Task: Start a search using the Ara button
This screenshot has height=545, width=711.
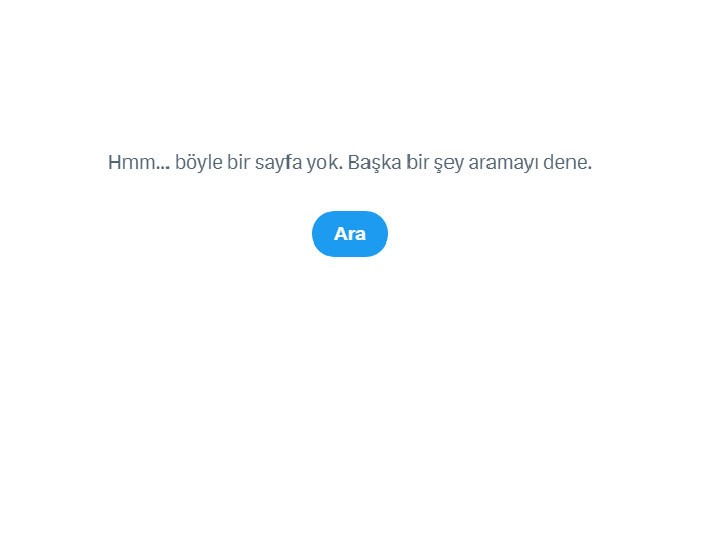Action: pos(350,234)
